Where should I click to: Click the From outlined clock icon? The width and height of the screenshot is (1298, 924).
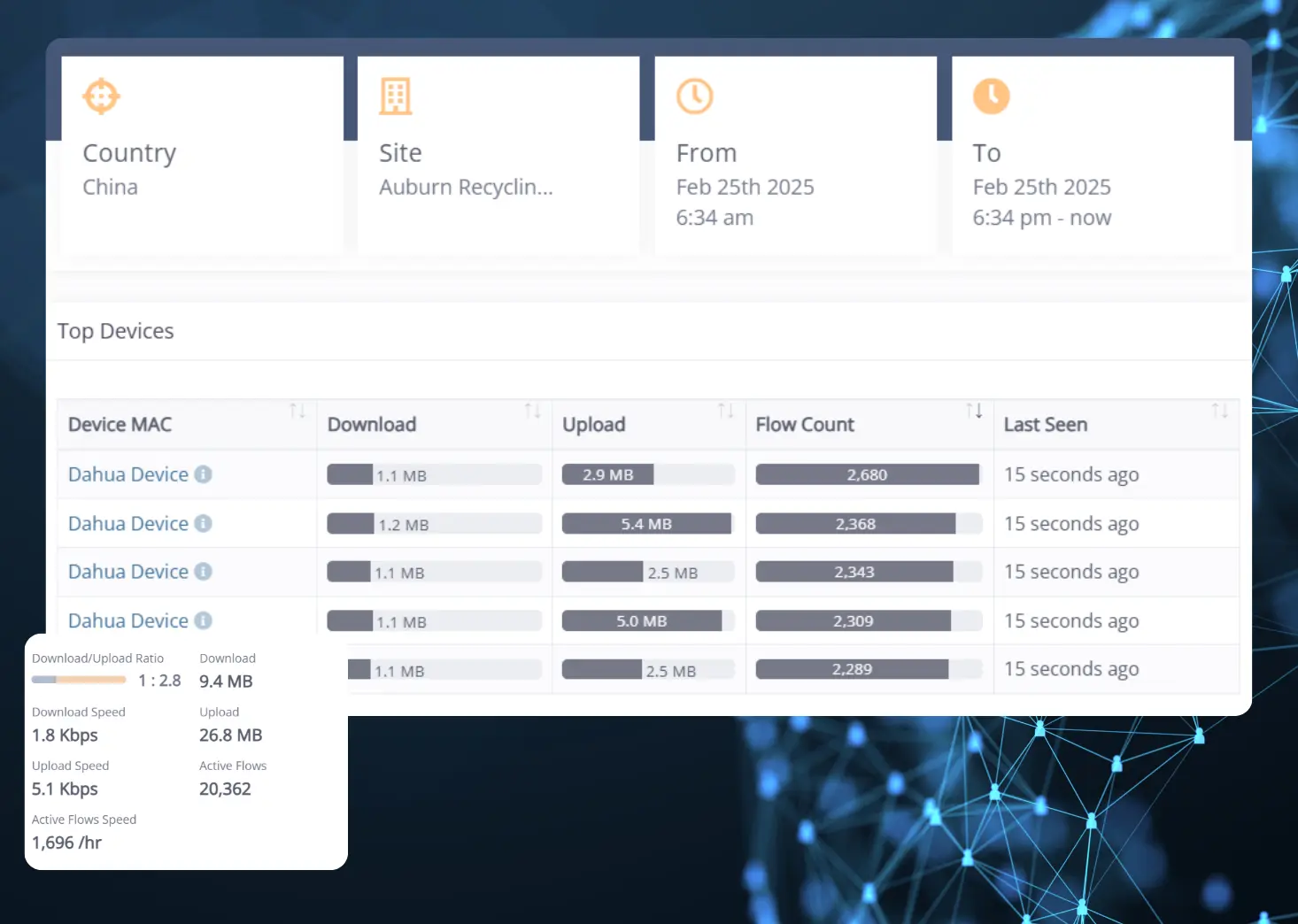(x=694, y=96)
